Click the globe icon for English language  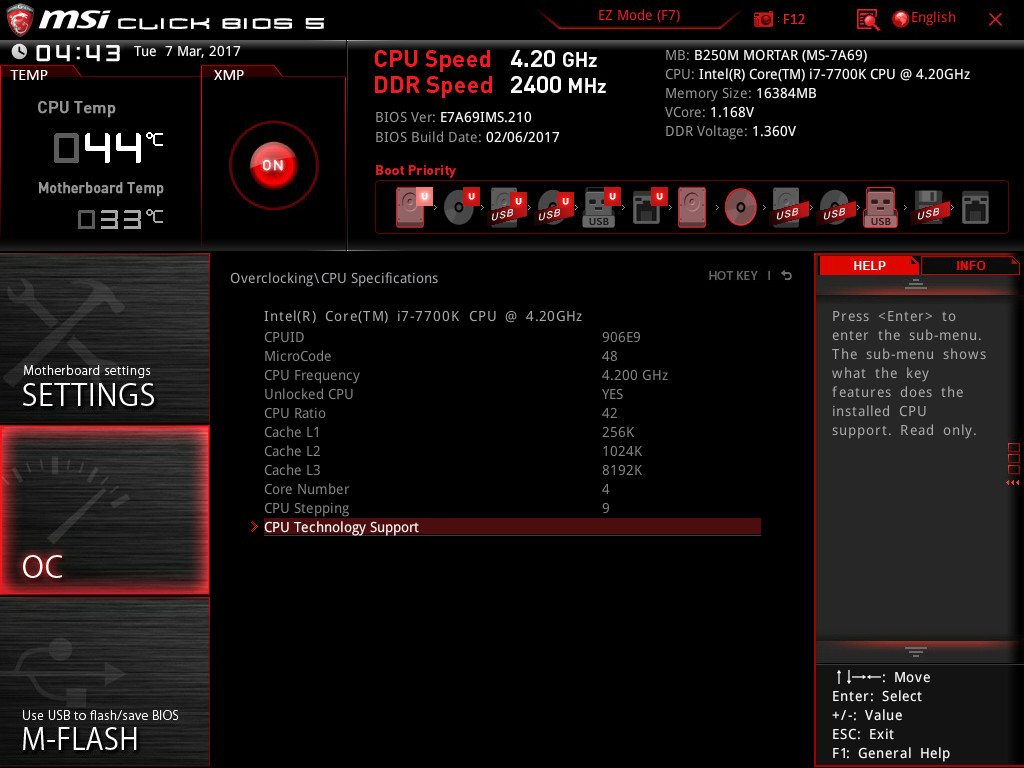900,18
